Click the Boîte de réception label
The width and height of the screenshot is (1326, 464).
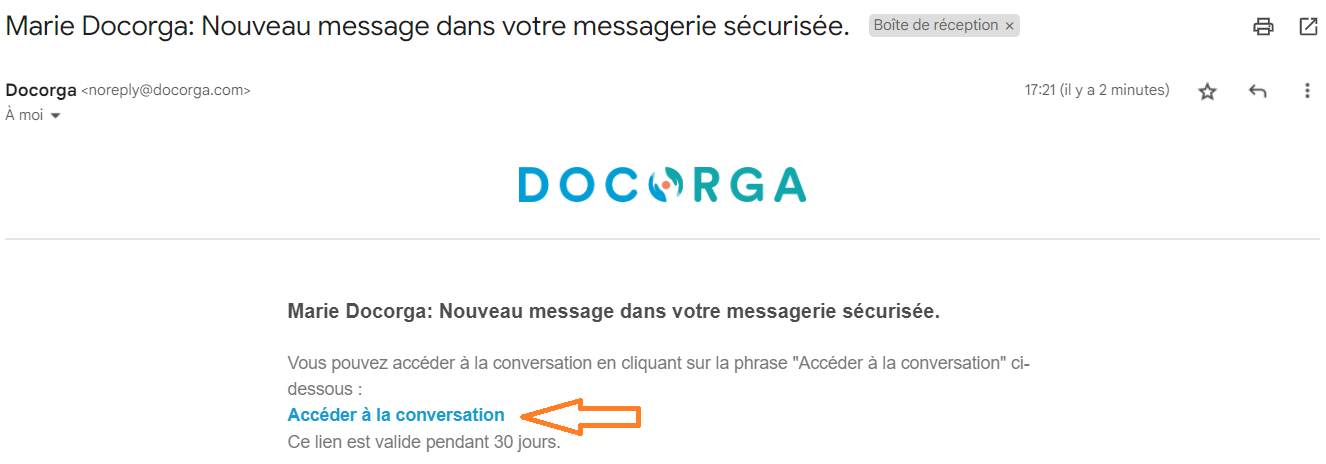coord(936,26)
